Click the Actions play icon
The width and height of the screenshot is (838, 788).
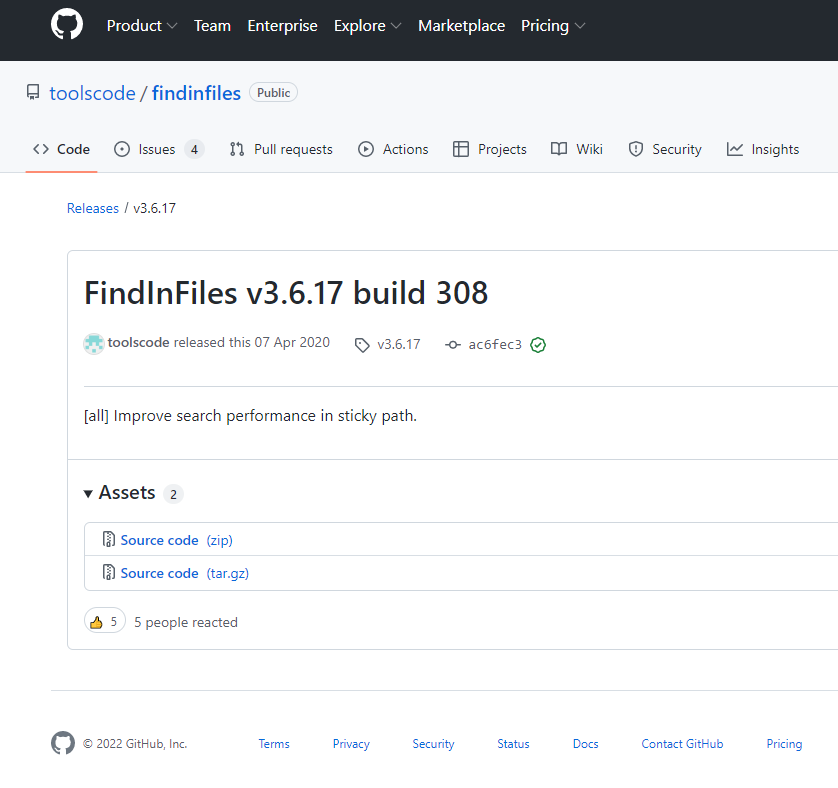pos(366,149)
